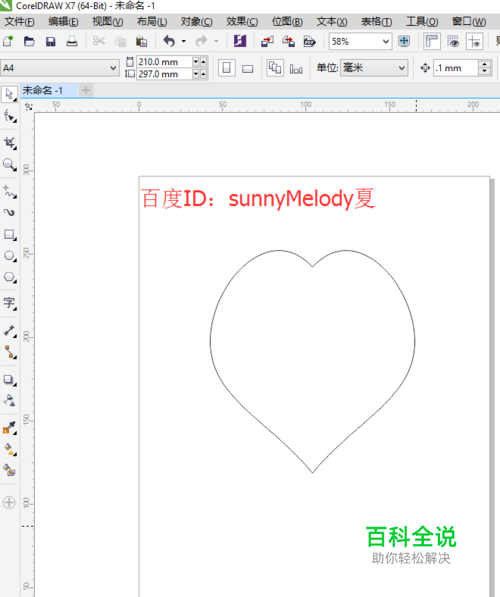500x597 pixels.
Task: Select the Interactive Fill tool
Action: point(9,449)
